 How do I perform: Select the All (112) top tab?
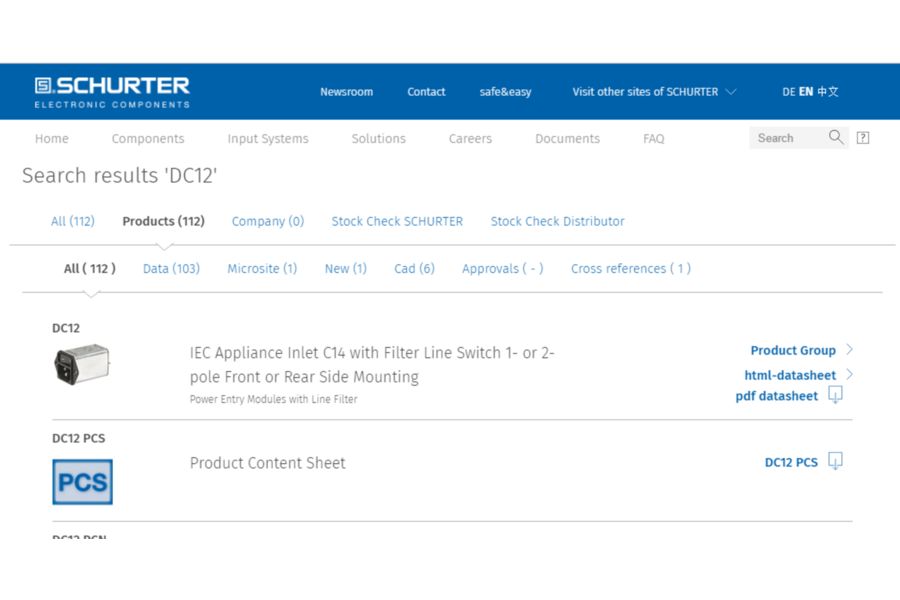point(73,221)
